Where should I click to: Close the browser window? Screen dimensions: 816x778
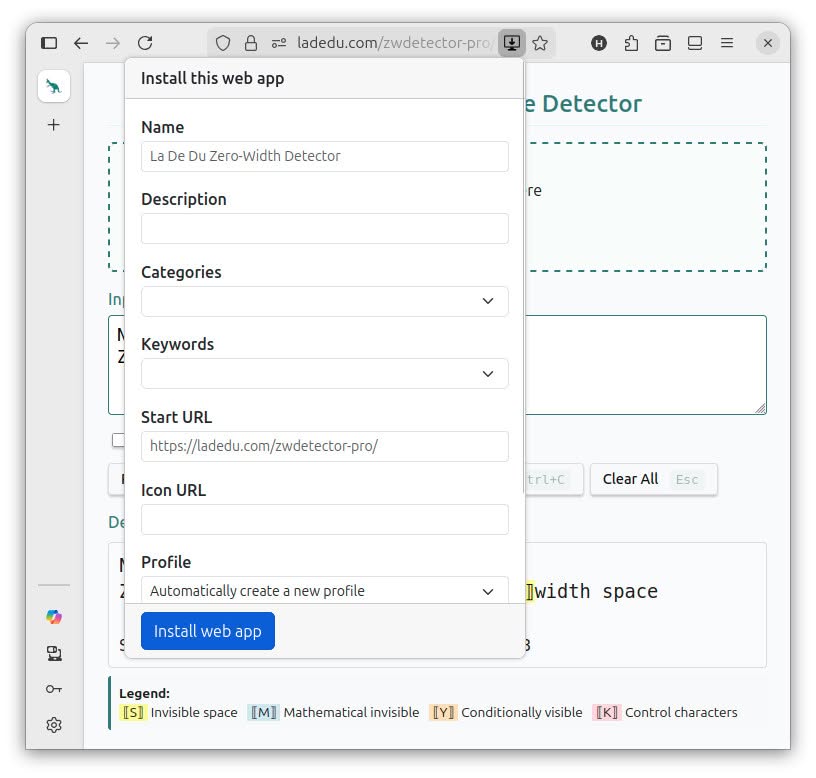coord(768,43)
